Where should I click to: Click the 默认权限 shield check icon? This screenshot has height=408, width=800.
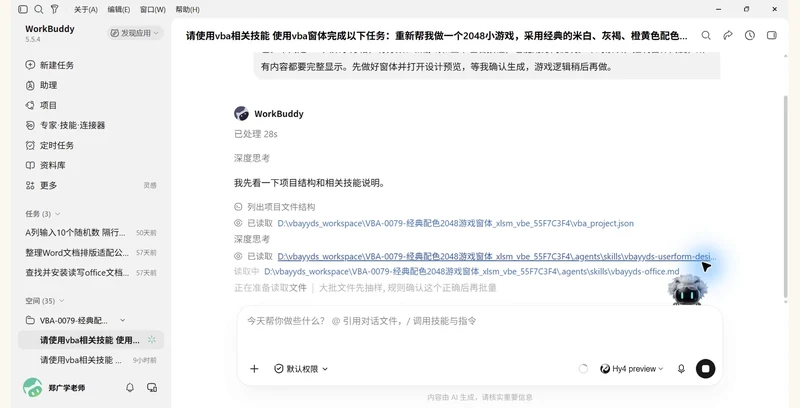[x=279, y=369]
